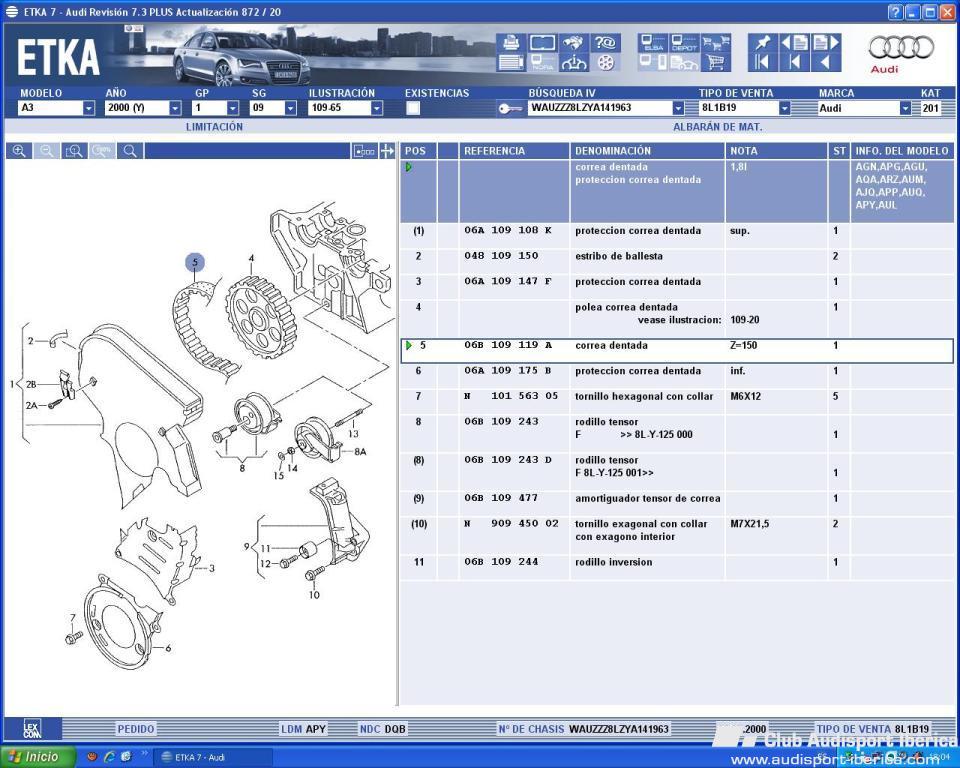960x768 pixels.
Task: Click the plain magnifier icon
Action: [x=130, y=151]
